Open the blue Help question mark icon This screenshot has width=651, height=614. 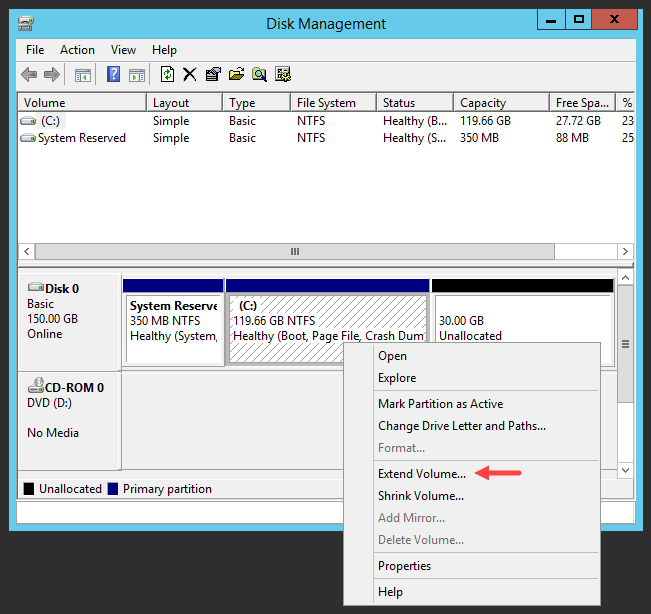(x=113, y=75)
